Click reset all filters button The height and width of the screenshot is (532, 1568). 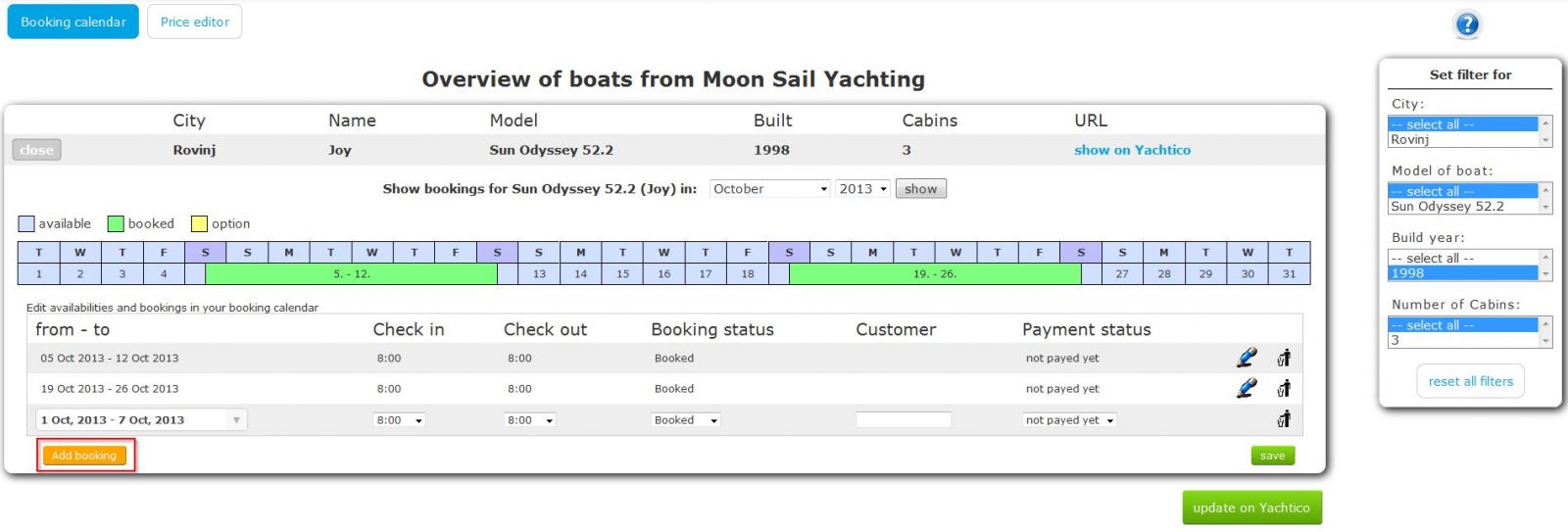(x=1470, y=381)
